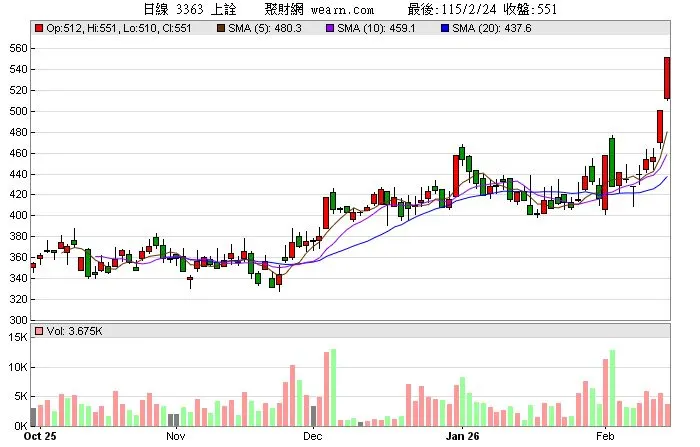Click the 'Nov' date axis label

175,436
